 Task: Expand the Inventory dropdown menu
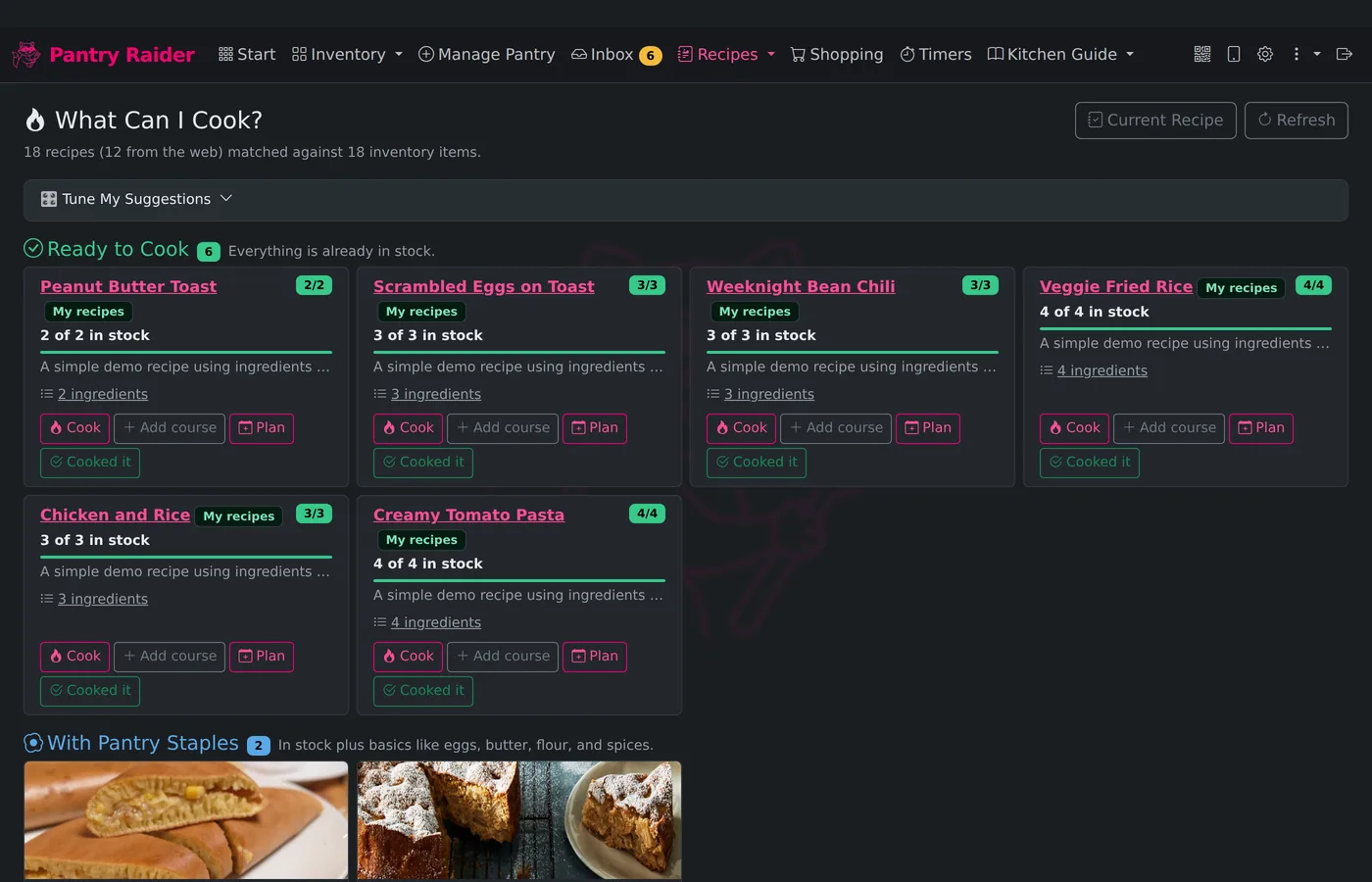347,54
